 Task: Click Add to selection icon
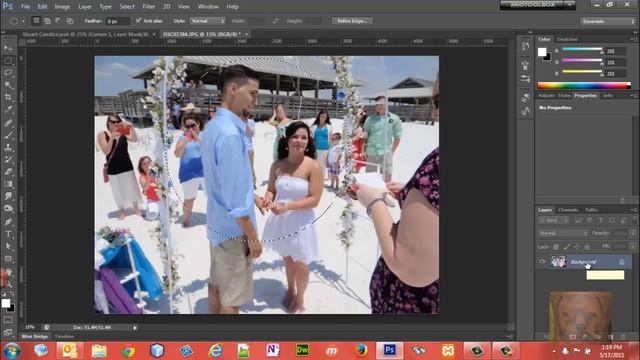47,20
